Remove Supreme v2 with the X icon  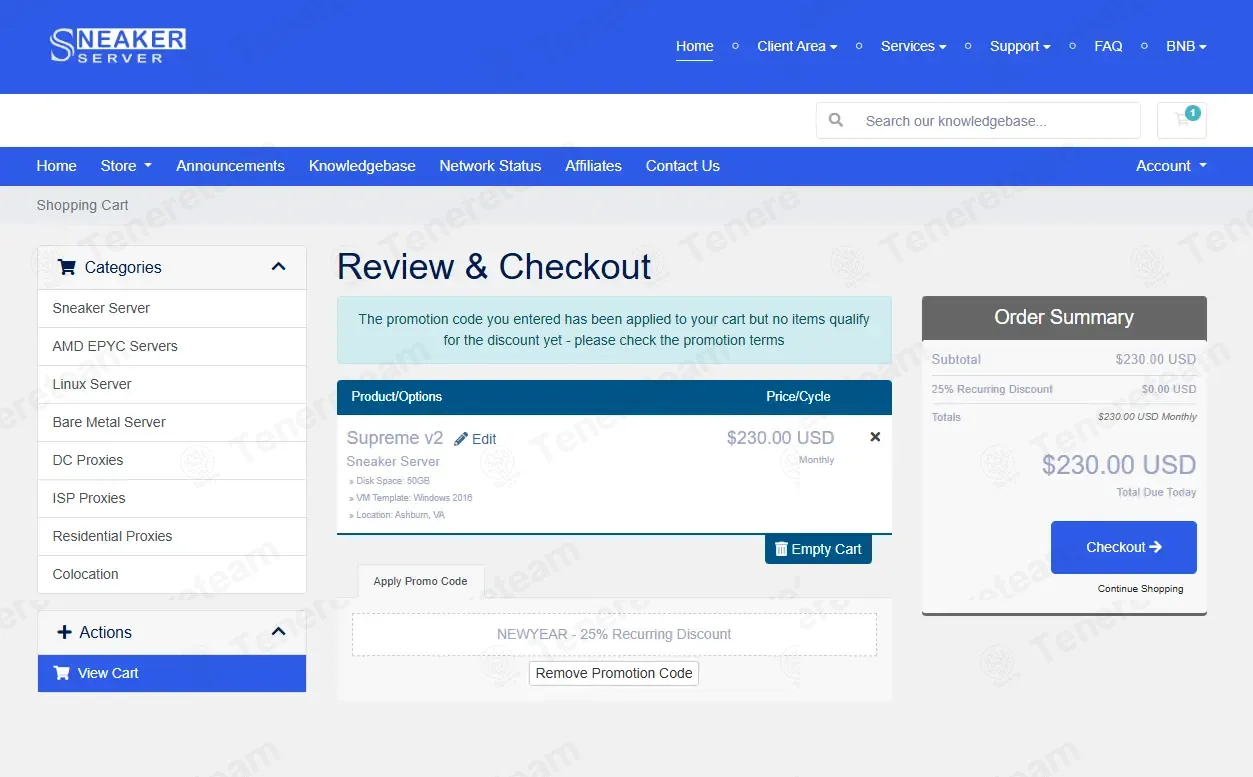pyautogui.click(x=875, y=437)
